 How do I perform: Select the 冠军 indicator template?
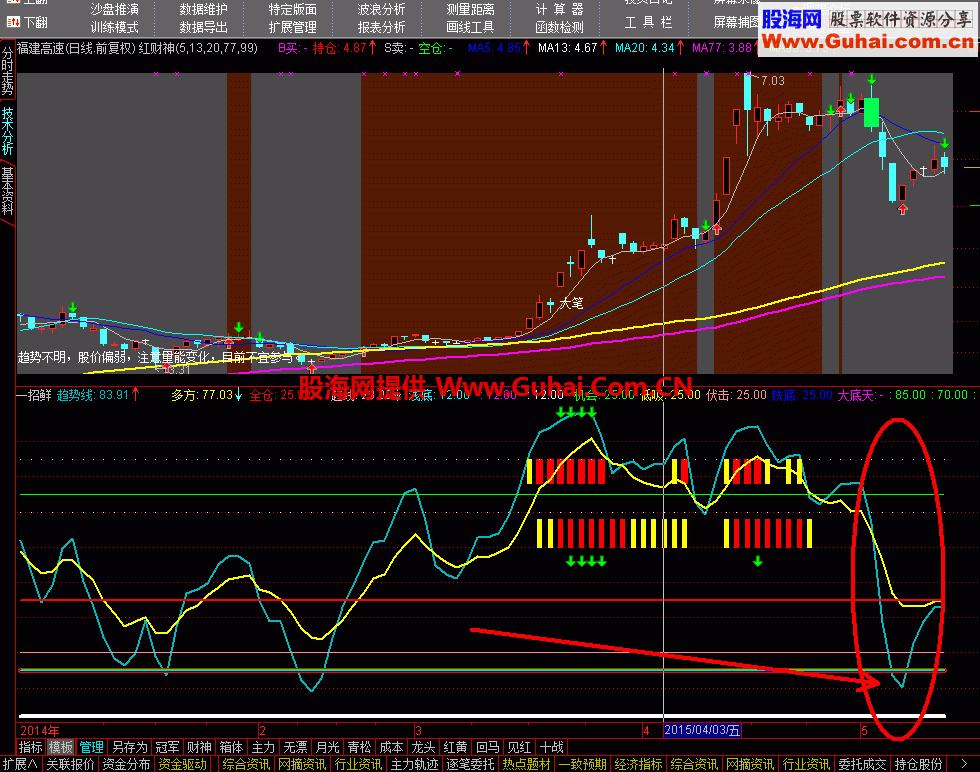point(167,747)
